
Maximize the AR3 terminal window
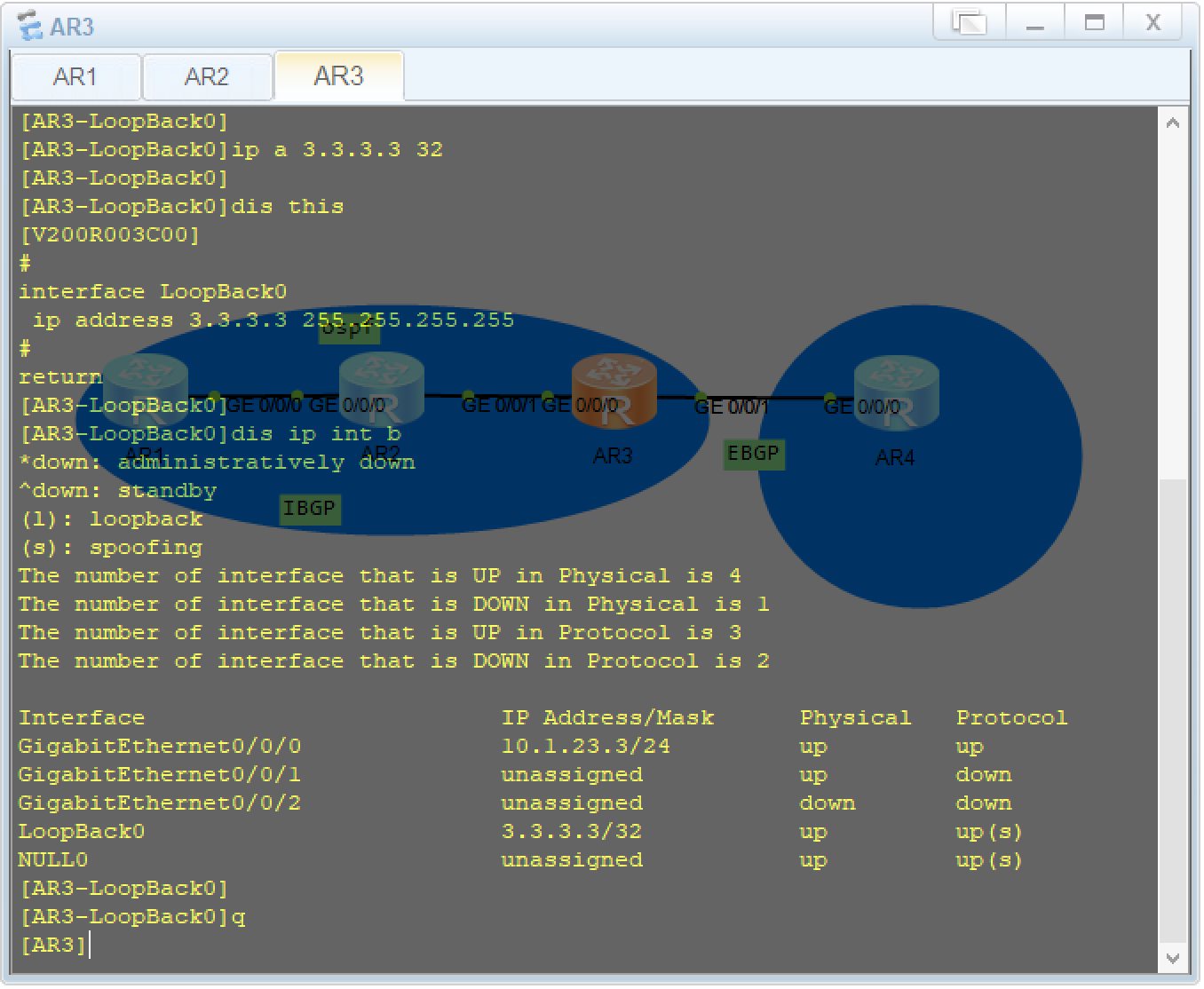coord(1095,22)
